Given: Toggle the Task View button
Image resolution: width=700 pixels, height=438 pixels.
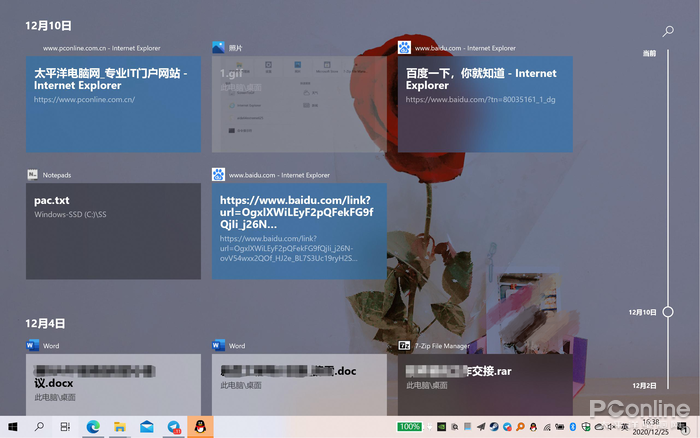Looking at the screenshot, I should click(x=65, y=427).
